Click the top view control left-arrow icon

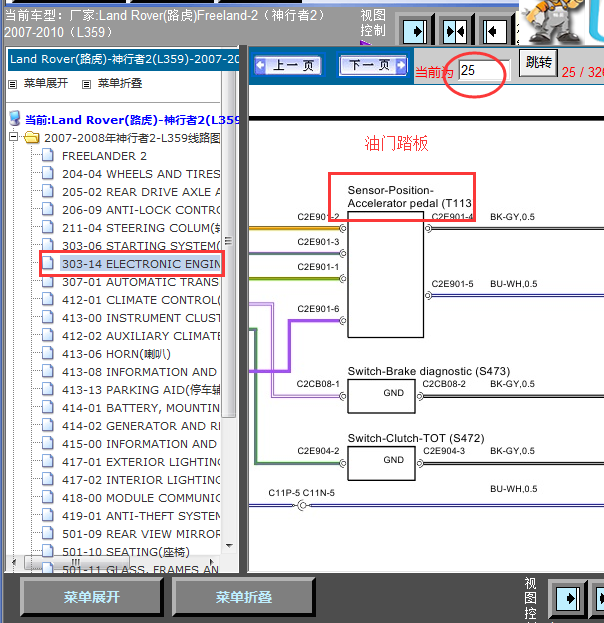(x=495, y=31)
